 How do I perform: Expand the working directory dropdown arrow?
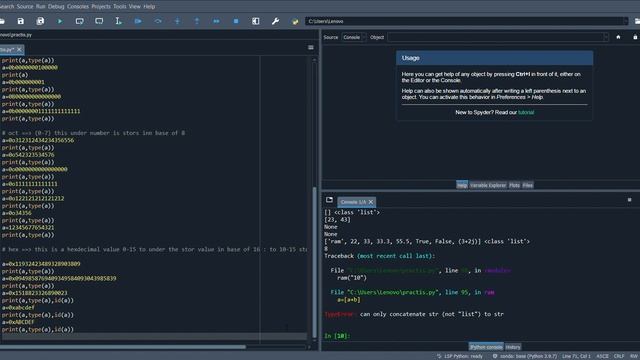click(x=625, y=21)
